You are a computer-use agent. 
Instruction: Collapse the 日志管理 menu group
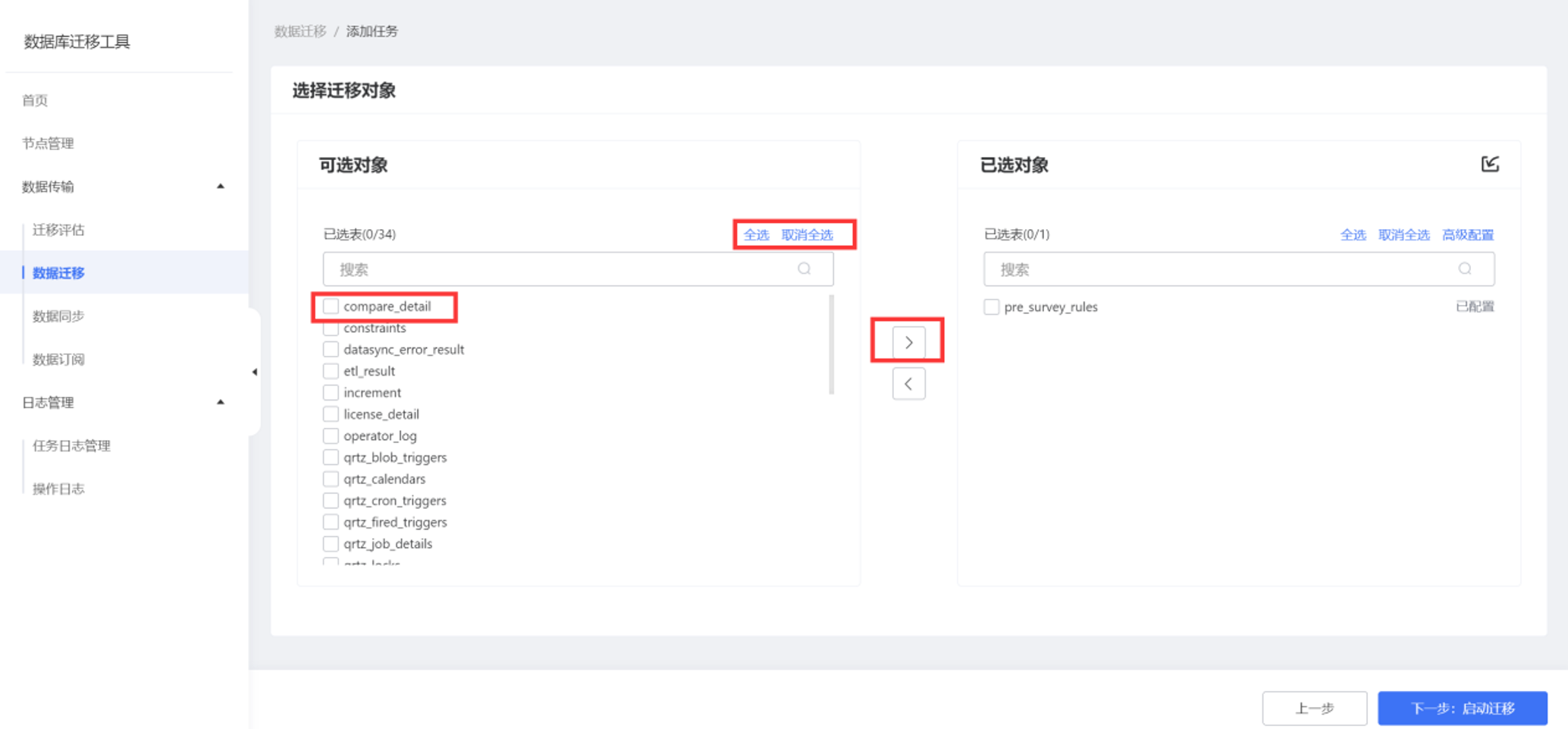tap(221, 402)
